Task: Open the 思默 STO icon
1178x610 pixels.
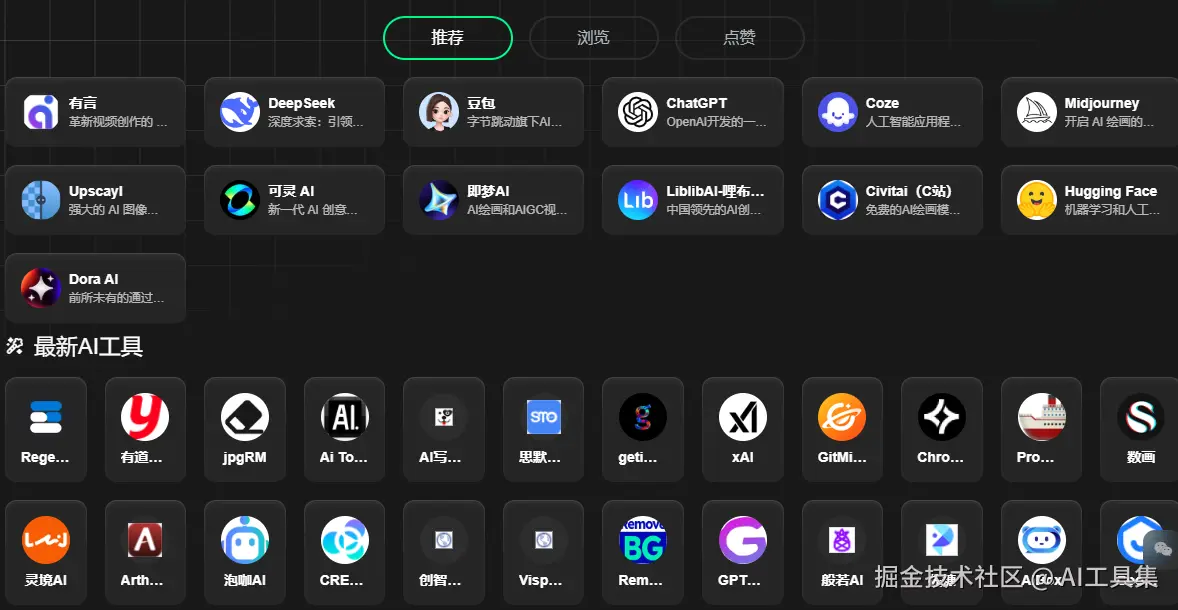Action: 544,417
